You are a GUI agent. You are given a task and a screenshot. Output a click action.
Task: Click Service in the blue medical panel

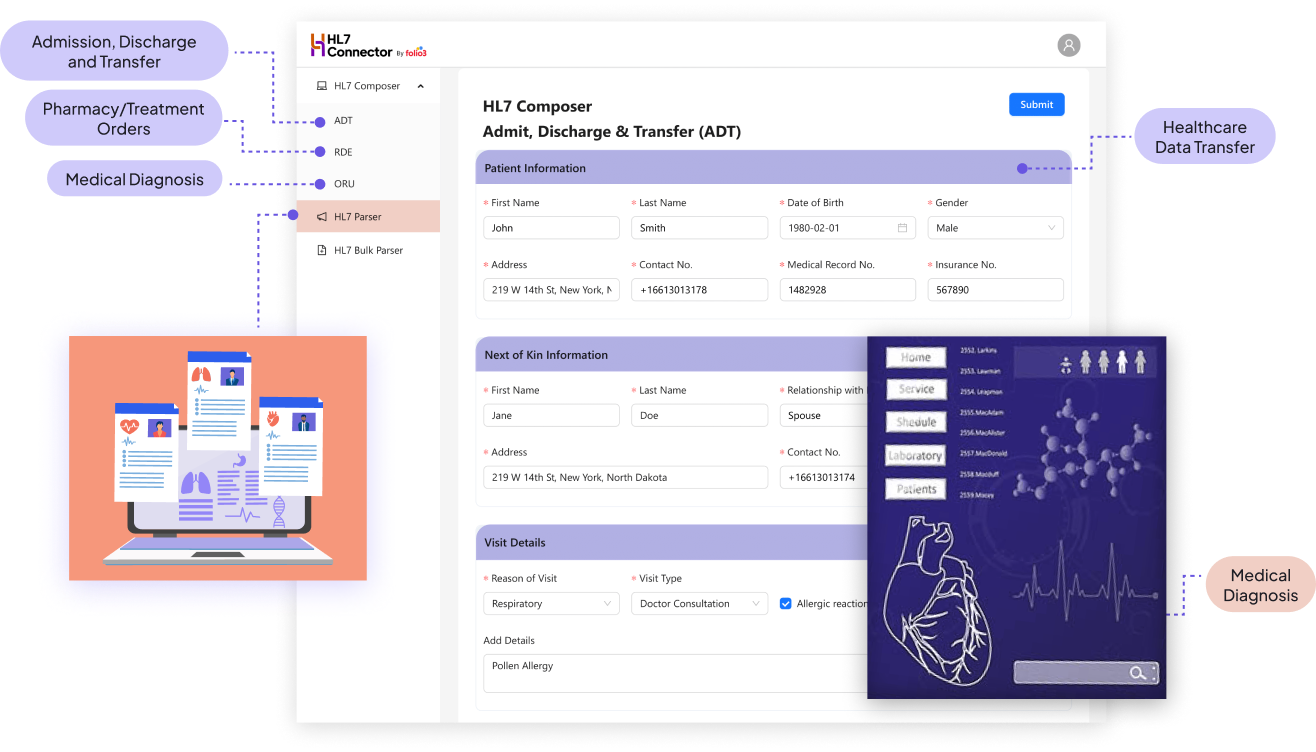click(916, 390)
